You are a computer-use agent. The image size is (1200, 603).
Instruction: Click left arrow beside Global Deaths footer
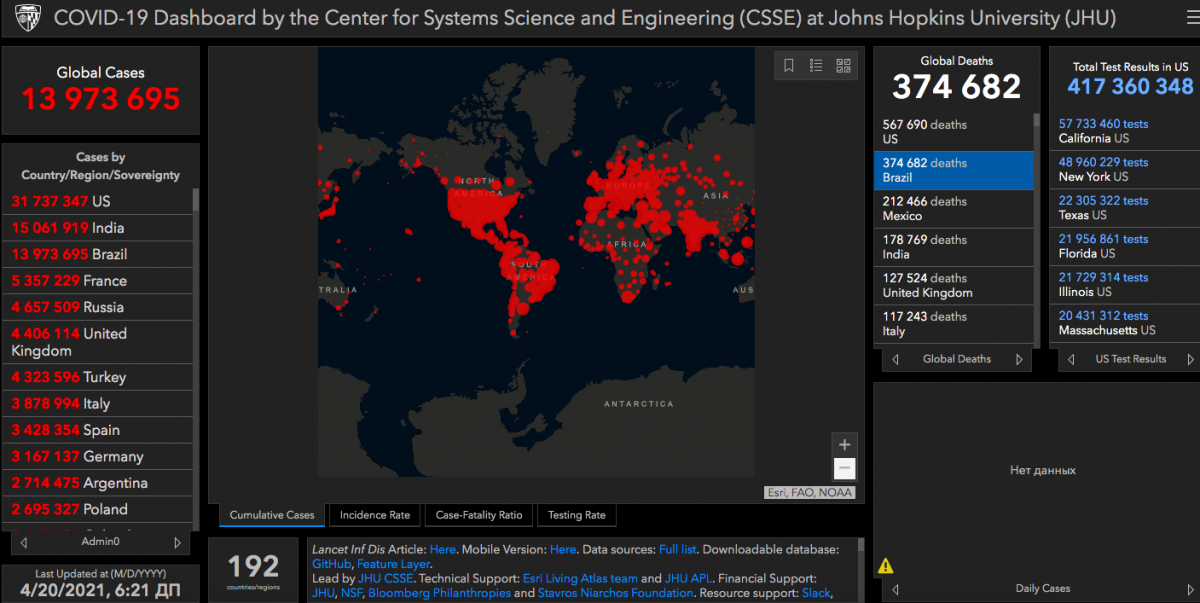click(x=895, y=359)
